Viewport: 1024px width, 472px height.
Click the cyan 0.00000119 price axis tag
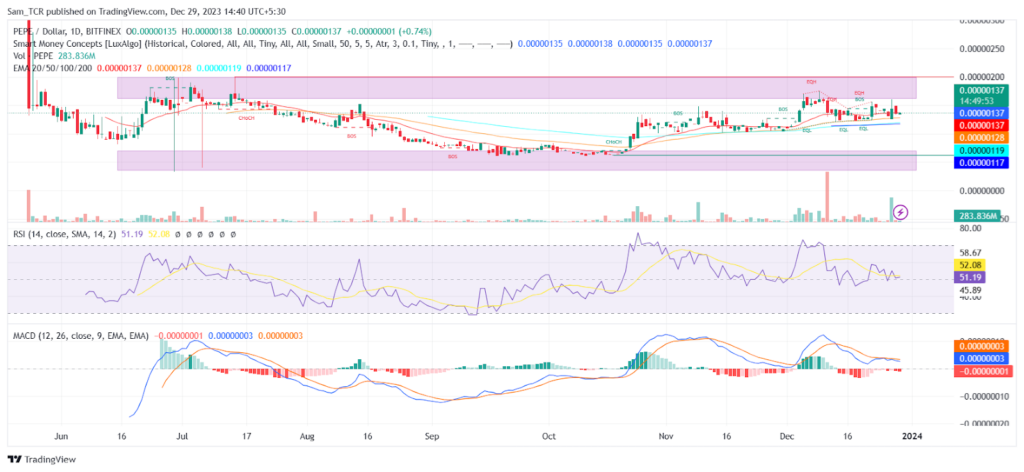pos(982,150)
